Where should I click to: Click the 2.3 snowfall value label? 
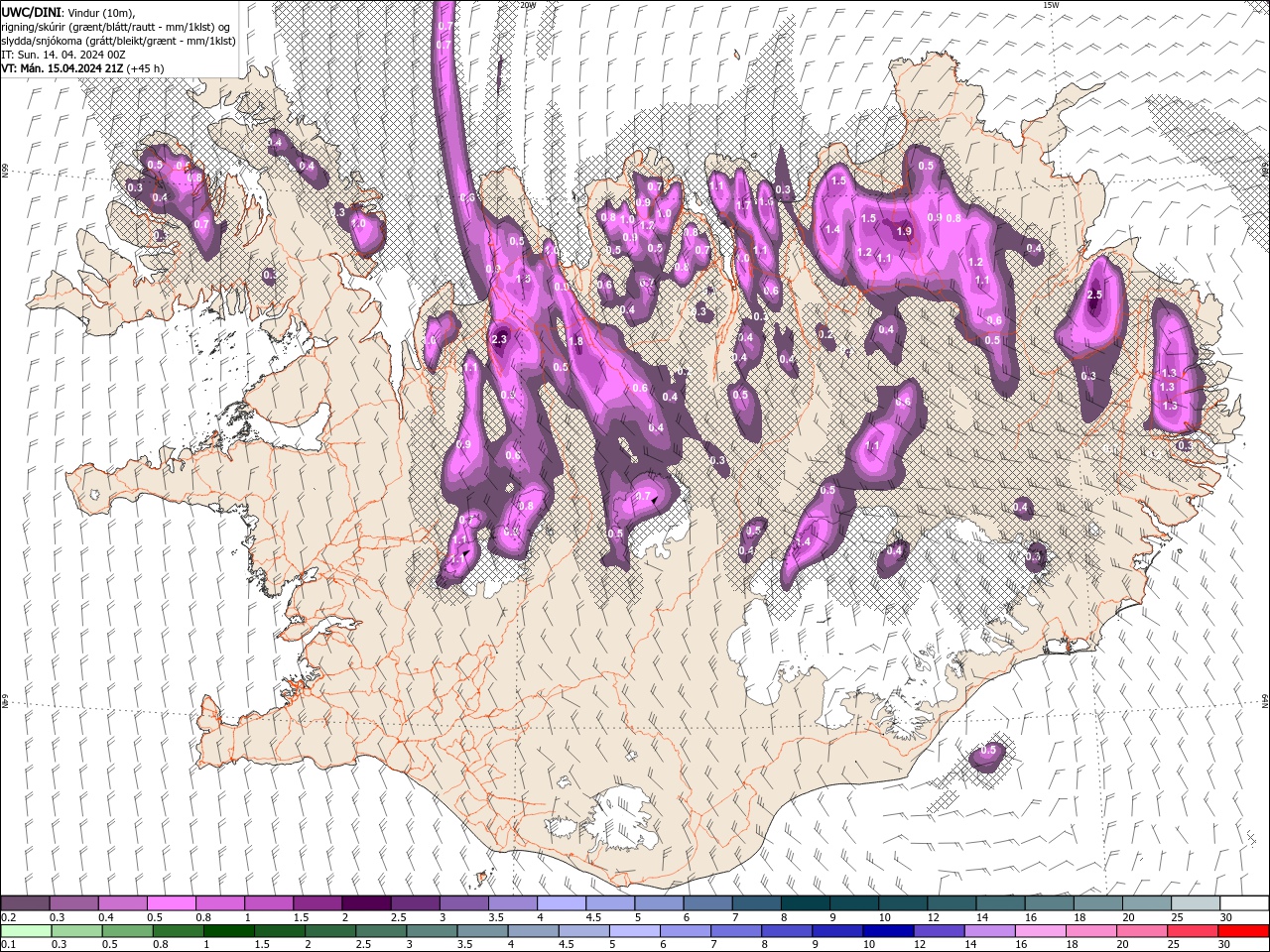click(x=499, y=339)
